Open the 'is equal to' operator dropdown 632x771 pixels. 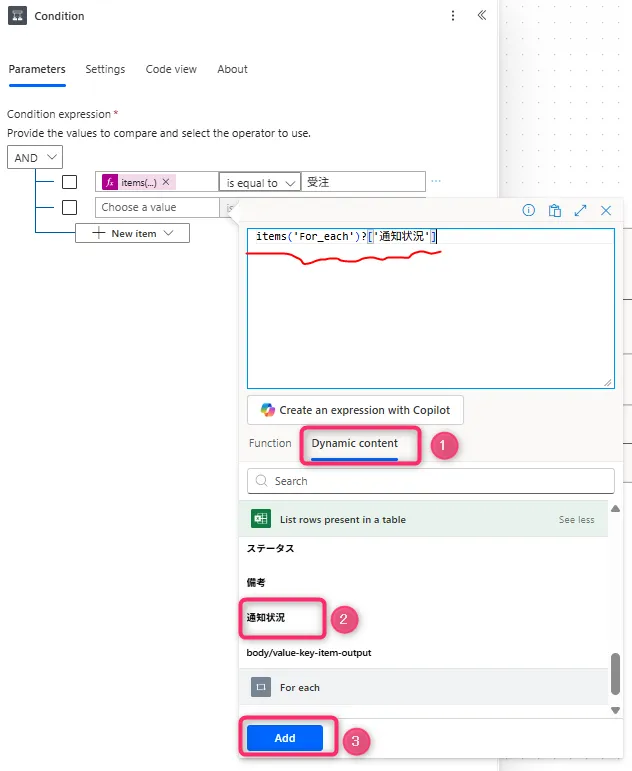pyautogui.click(x=259, y=183)
